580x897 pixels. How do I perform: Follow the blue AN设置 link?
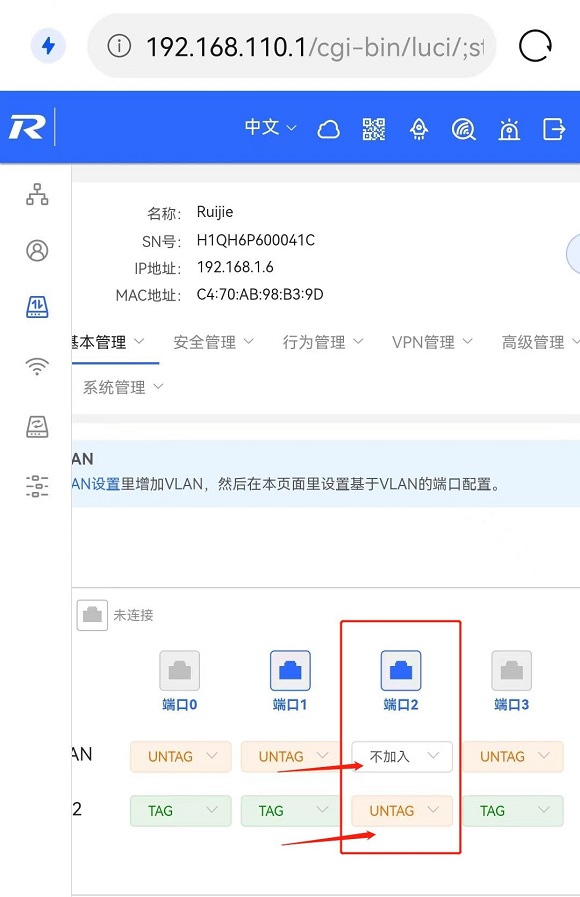pyautogui.click(x=96, y=484)
